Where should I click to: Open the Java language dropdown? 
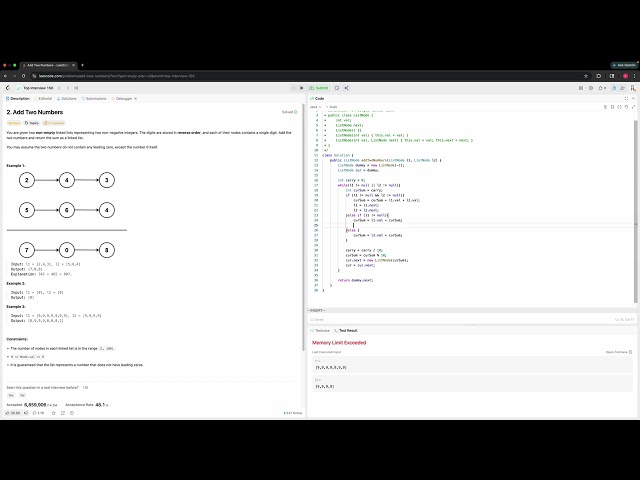[x=316, y=107]
